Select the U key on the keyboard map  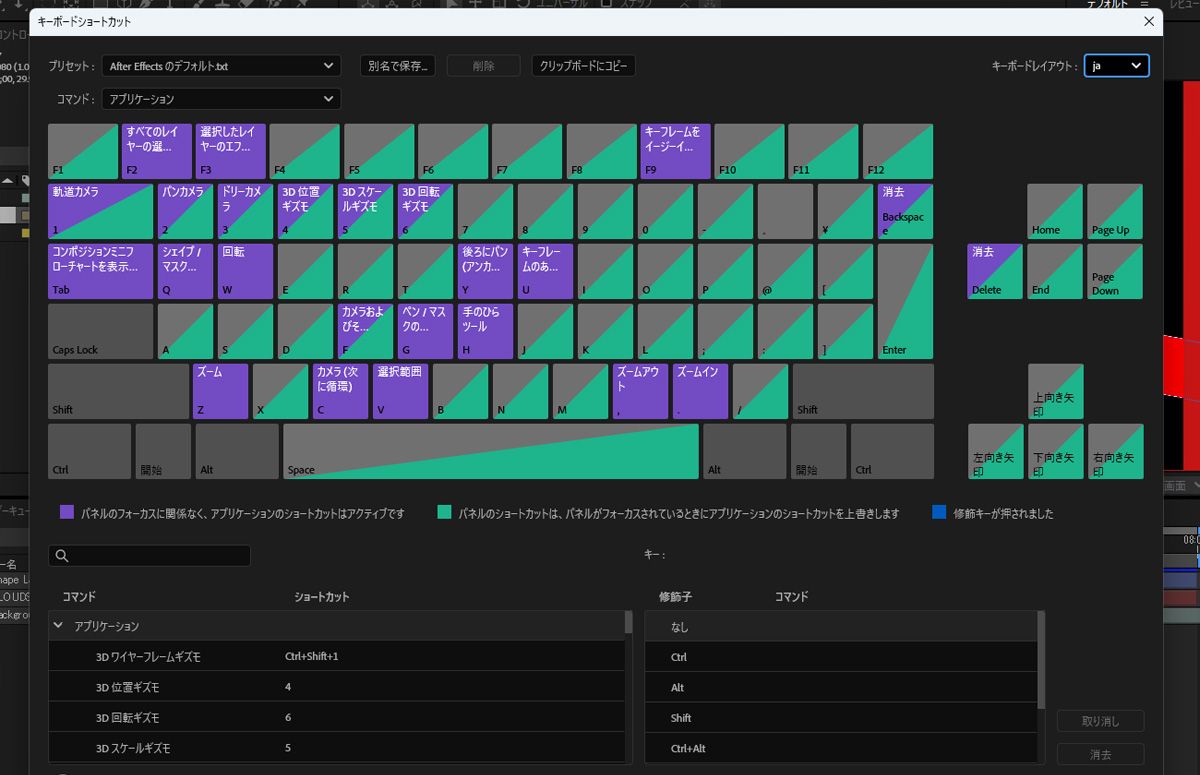pyautogui.click(x=546, y=271)
